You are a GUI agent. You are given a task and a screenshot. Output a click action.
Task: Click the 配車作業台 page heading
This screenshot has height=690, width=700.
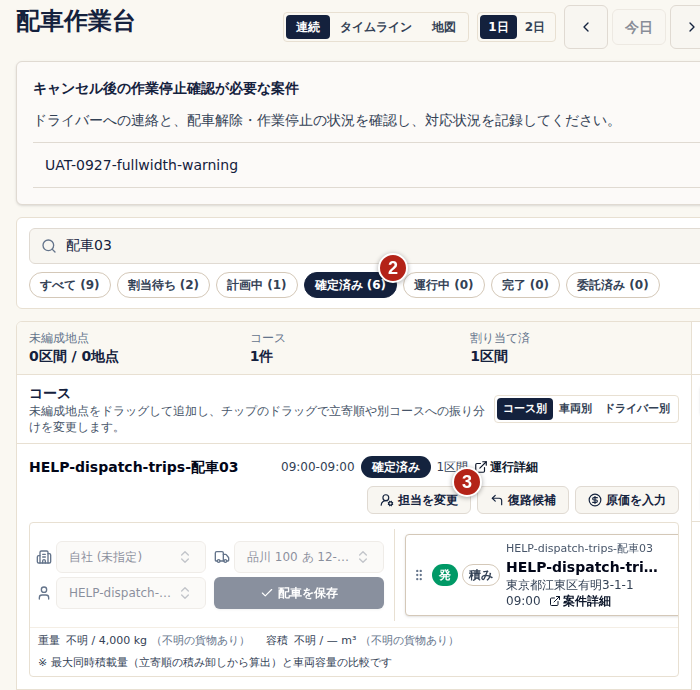(75, 21)
